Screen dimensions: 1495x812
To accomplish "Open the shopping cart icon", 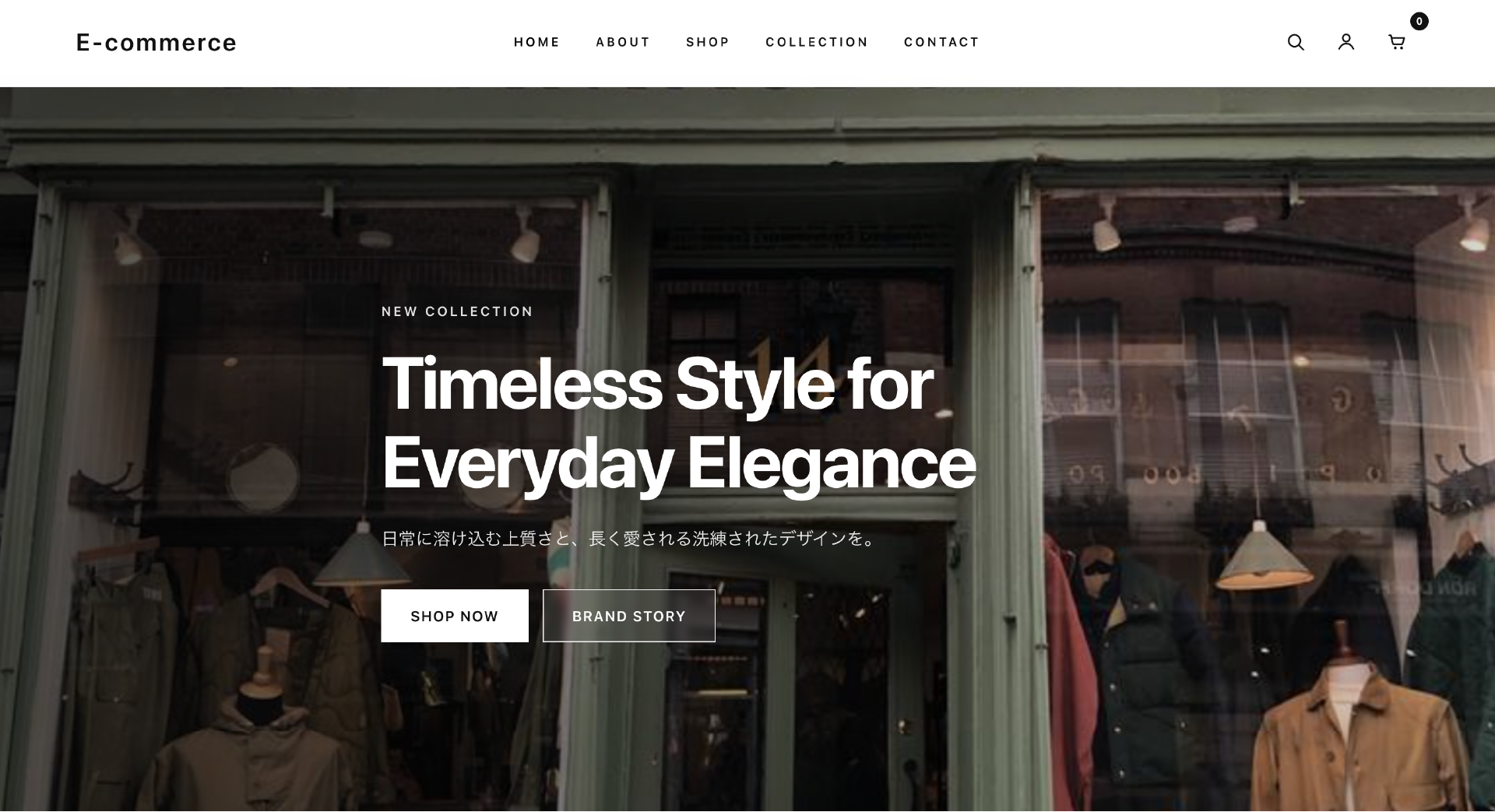I will (1397, 42).
